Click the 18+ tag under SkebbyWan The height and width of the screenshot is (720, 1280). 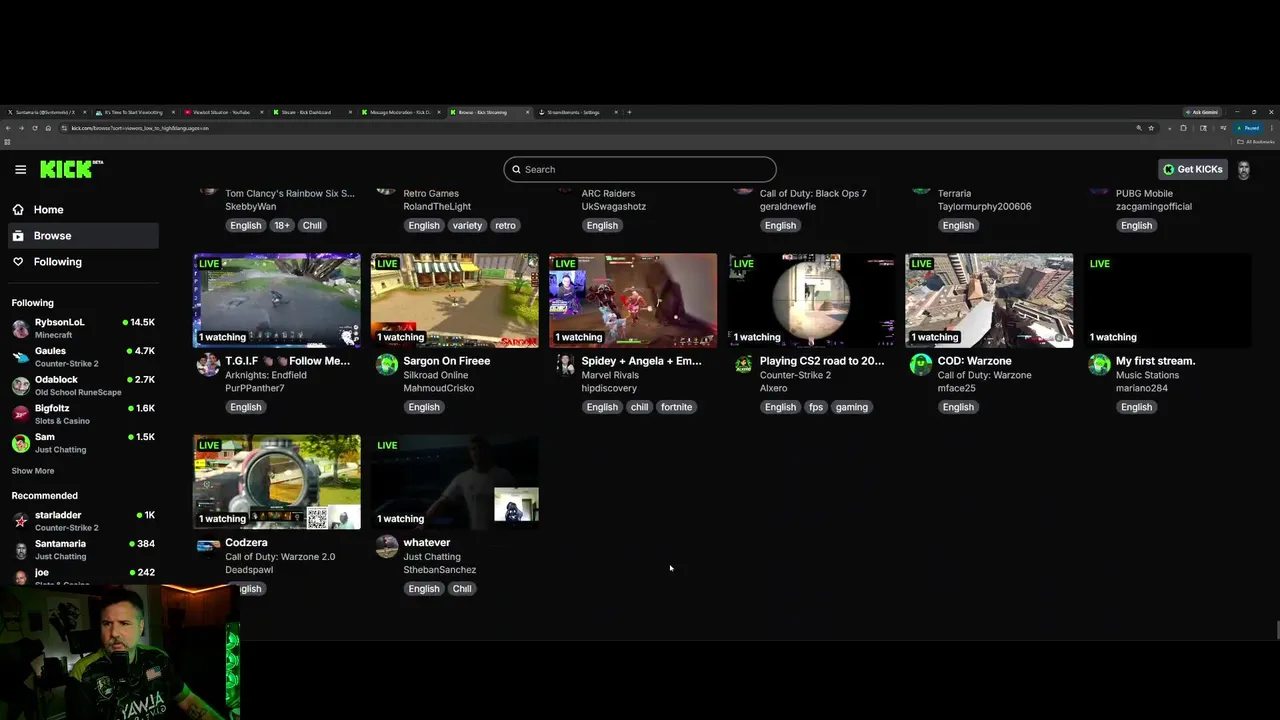click(x=282, y=225)
